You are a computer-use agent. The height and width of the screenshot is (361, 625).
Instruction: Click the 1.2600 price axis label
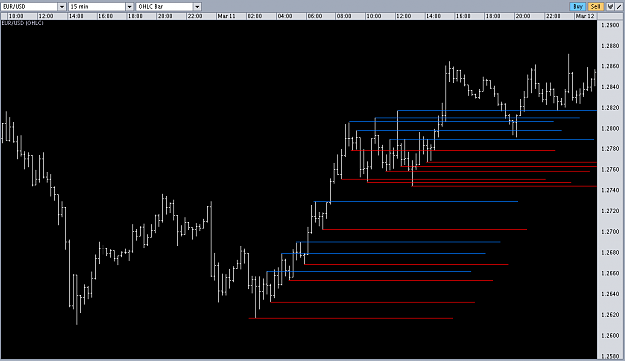pos(610,335)
